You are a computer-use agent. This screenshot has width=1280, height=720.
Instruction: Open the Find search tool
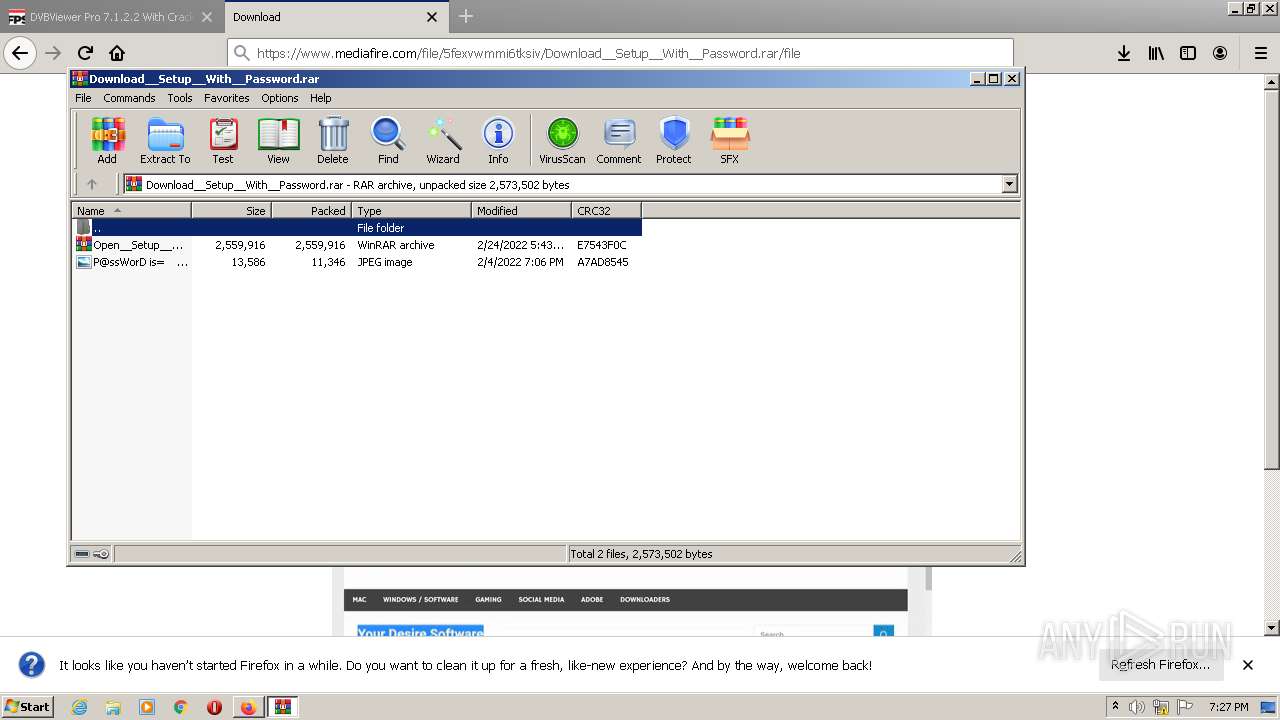(388, 140)
